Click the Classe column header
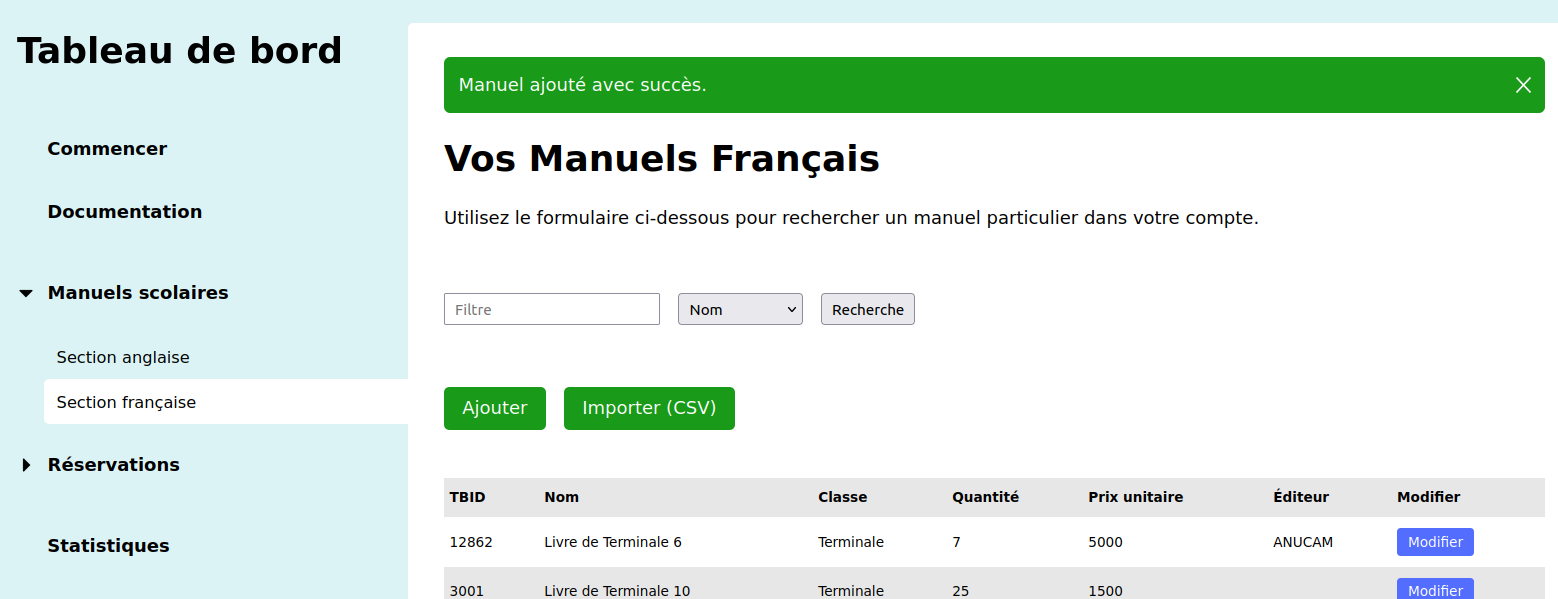 842,497
